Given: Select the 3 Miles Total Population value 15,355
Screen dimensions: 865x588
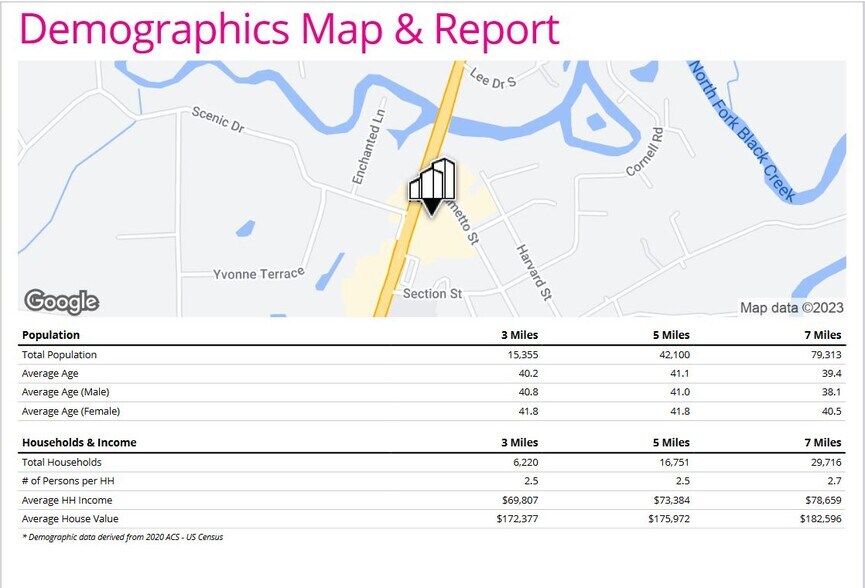Looking at the screenshot, I should 522,355.
